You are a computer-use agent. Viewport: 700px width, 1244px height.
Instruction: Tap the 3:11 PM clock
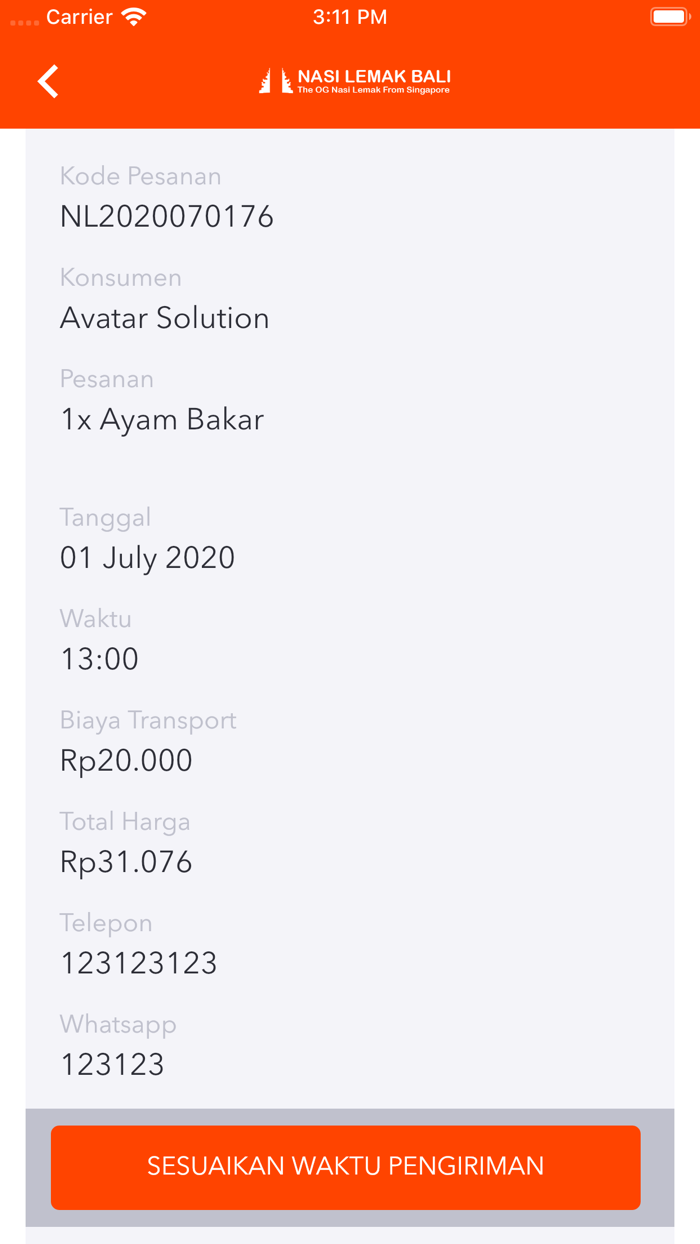(349, 17)
